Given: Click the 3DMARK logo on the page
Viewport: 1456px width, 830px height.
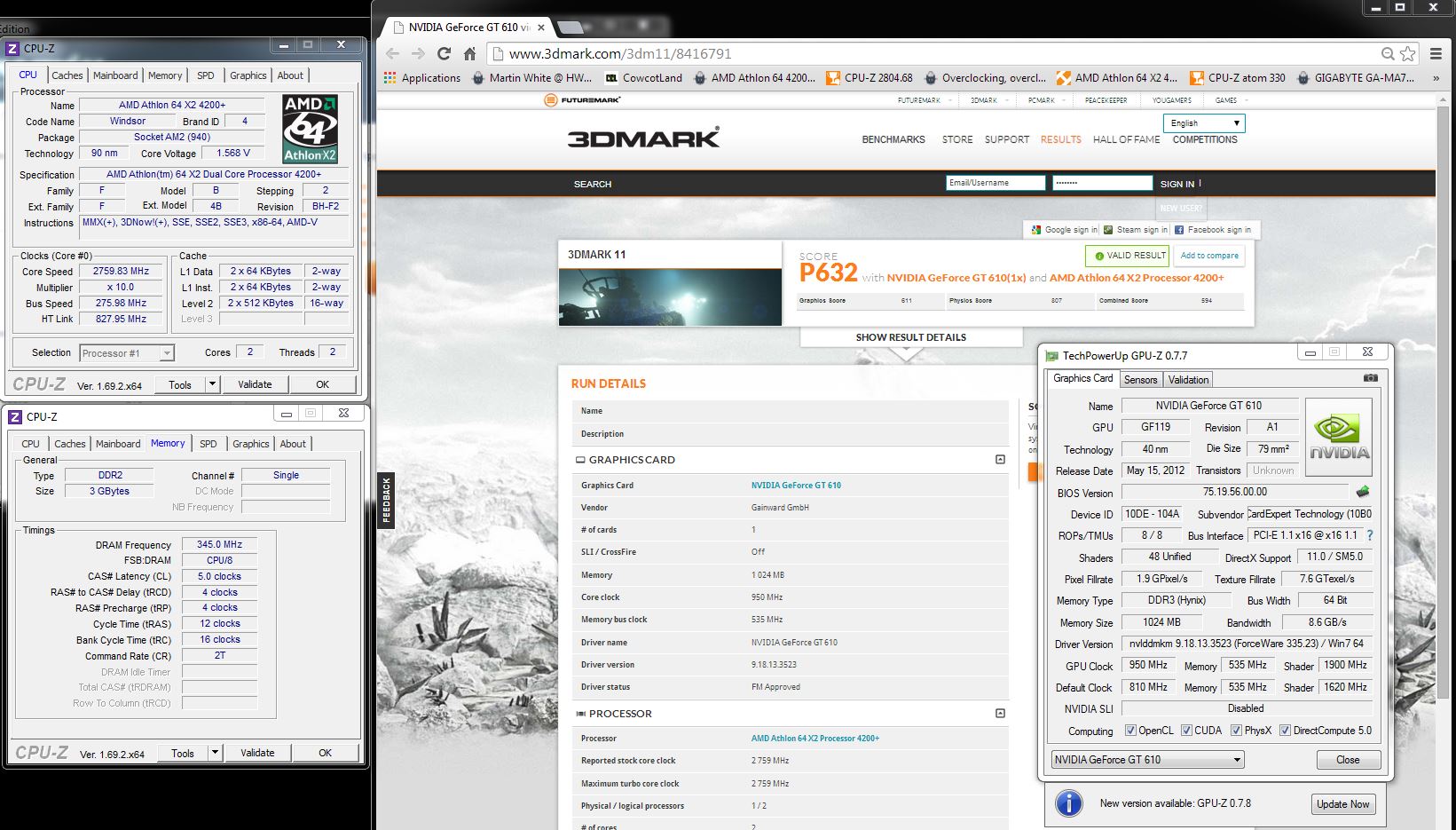Looking at the screenshot, I should [643, 138].
